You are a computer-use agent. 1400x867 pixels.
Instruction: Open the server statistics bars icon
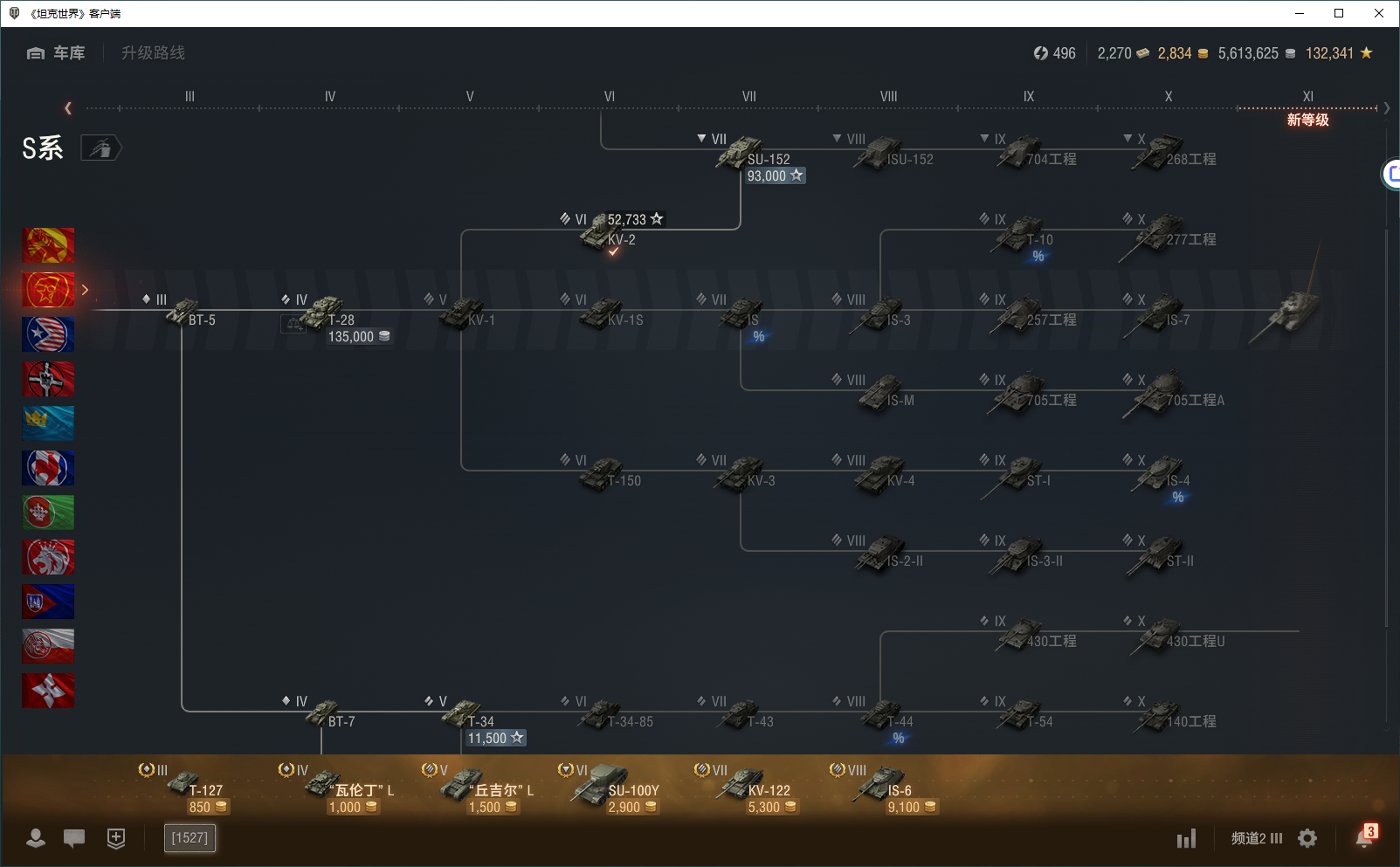coord(1185,839)
